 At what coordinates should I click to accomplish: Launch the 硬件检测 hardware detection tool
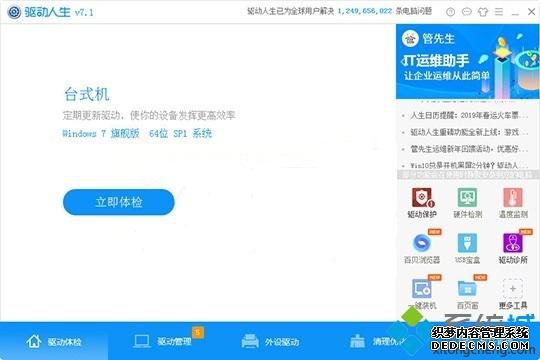(467, 203)
